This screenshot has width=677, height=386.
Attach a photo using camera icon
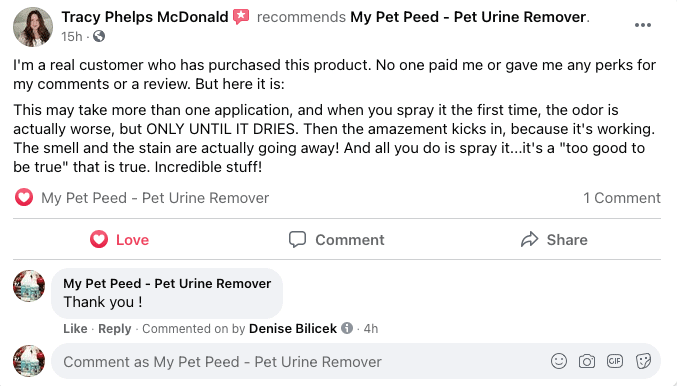coord(587,361)
